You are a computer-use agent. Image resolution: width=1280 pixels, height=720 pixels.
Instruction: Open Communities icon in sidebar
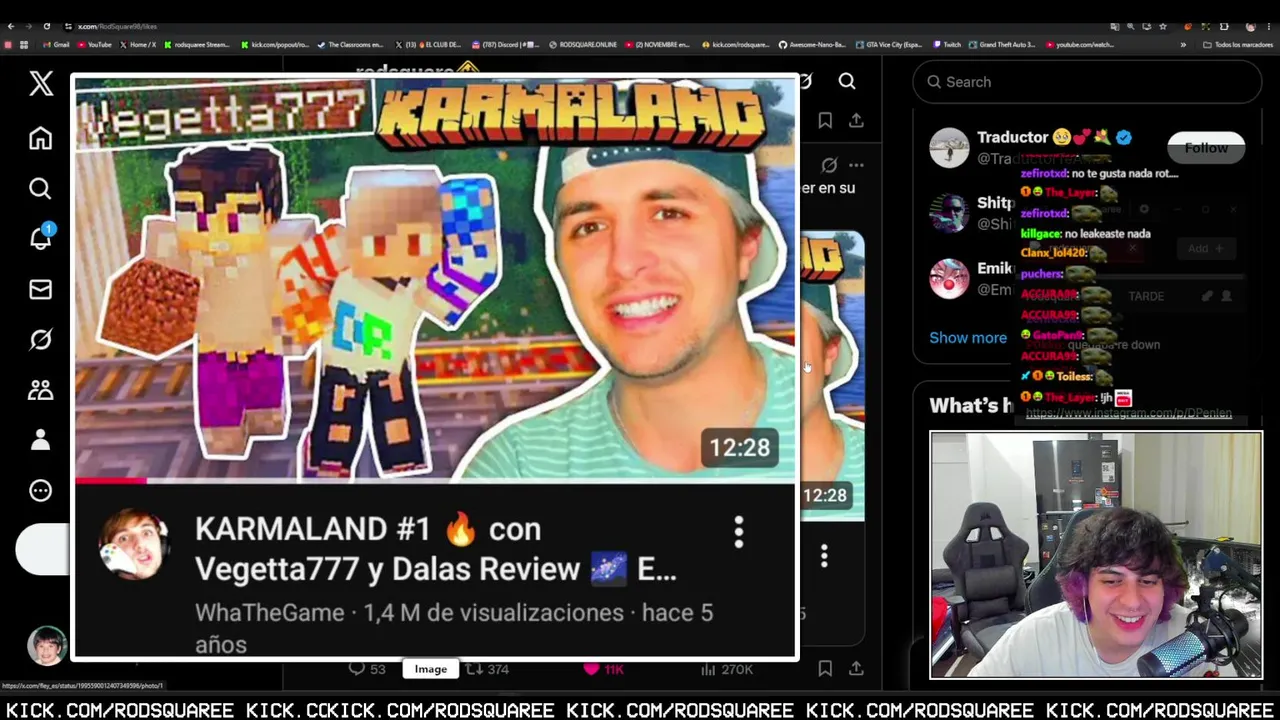pos(40,390)
